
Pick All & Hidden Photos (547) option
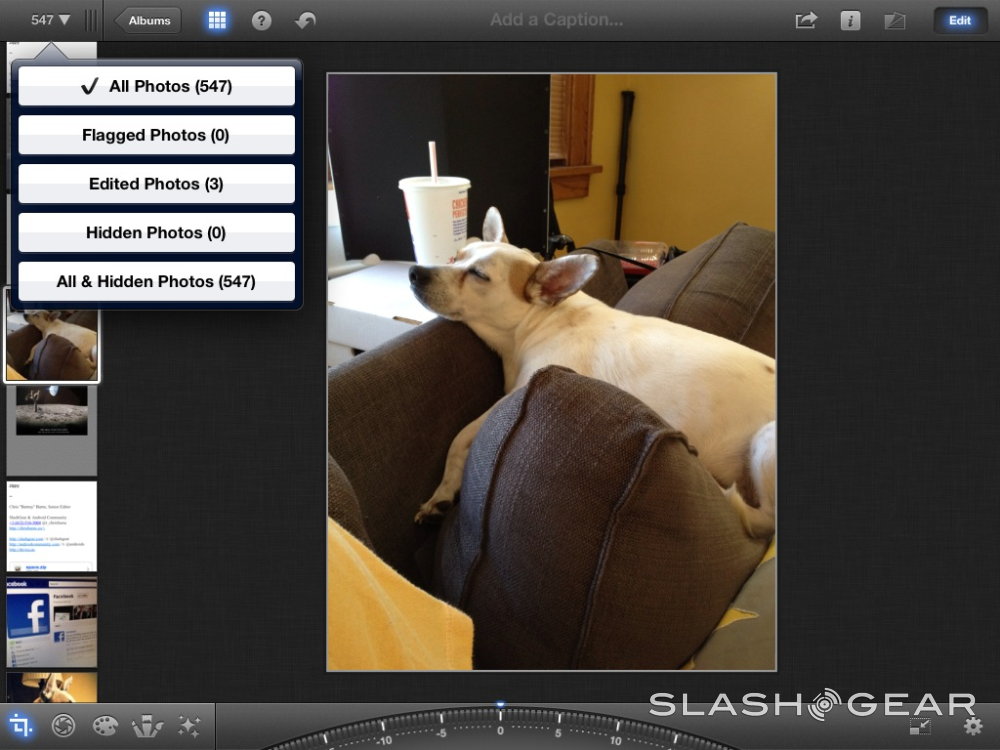pos(157,282)
